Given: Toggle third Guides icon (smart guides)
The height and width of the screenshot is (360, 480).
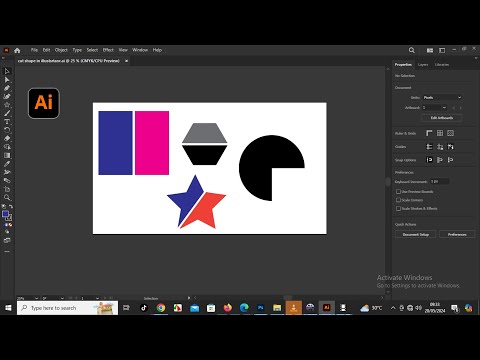Looking at the screenshot, I should coord(450,147).
